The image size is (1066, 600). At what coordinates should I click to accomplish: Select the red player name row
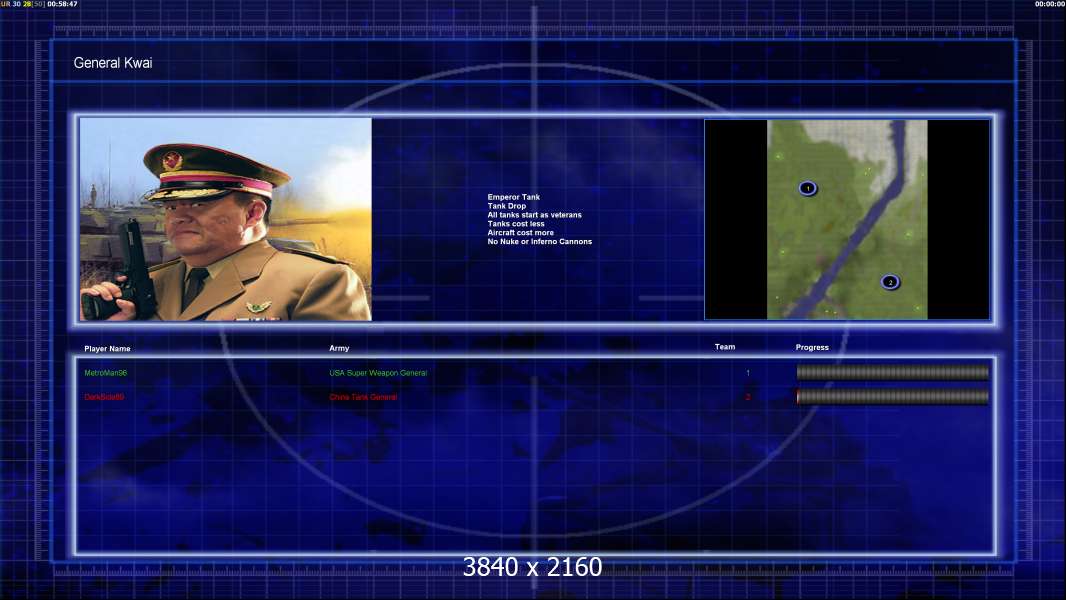pyautogui.click(x=104, y=397)
